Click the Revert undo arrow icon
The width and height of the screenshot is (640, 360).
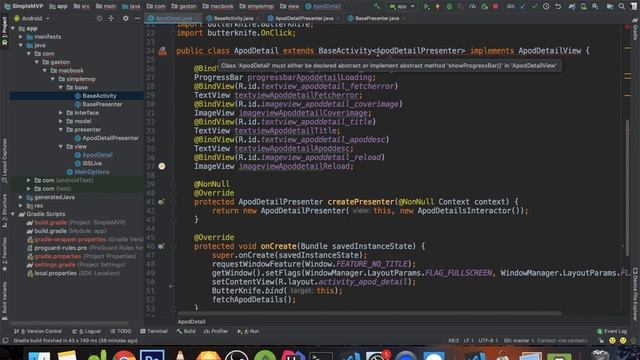click(558, 6)
